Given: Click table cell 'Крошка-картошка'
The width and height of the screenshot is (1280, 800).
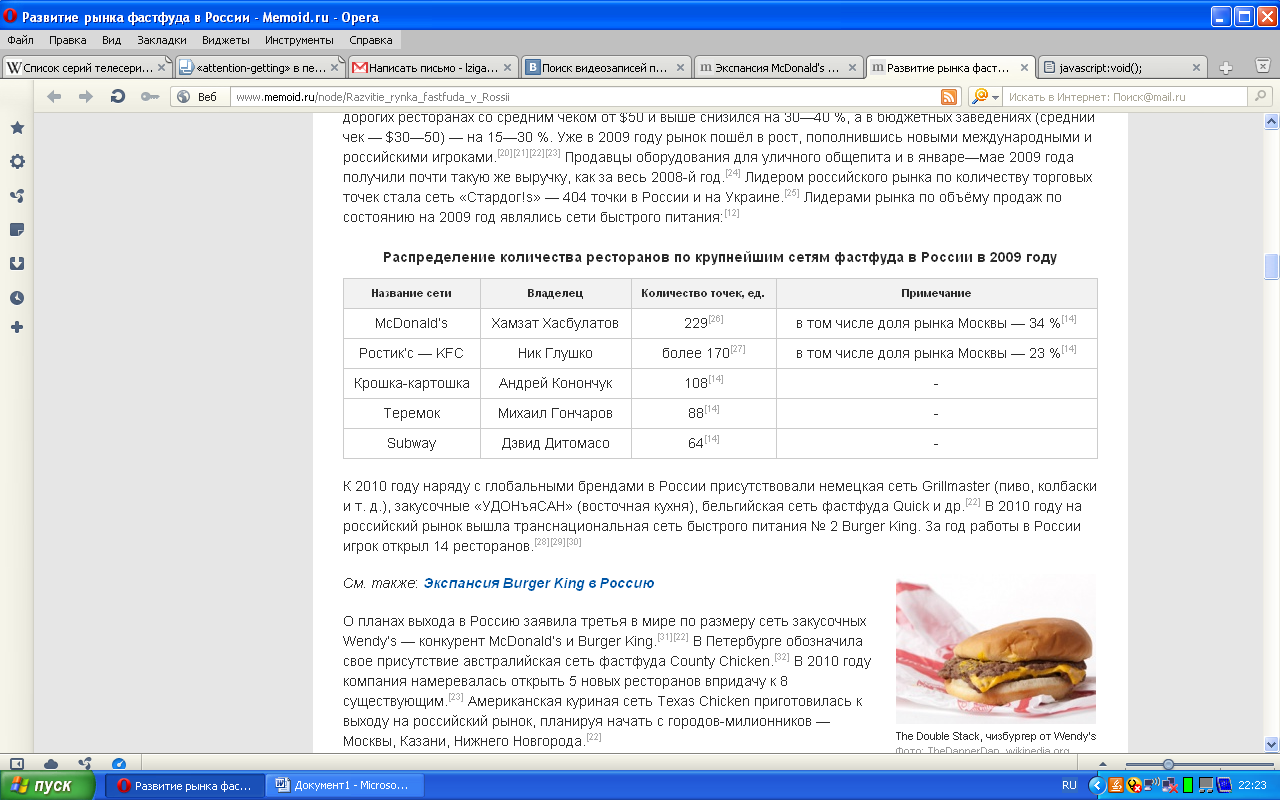Looking at the screenshot, I should coord(411,383).
